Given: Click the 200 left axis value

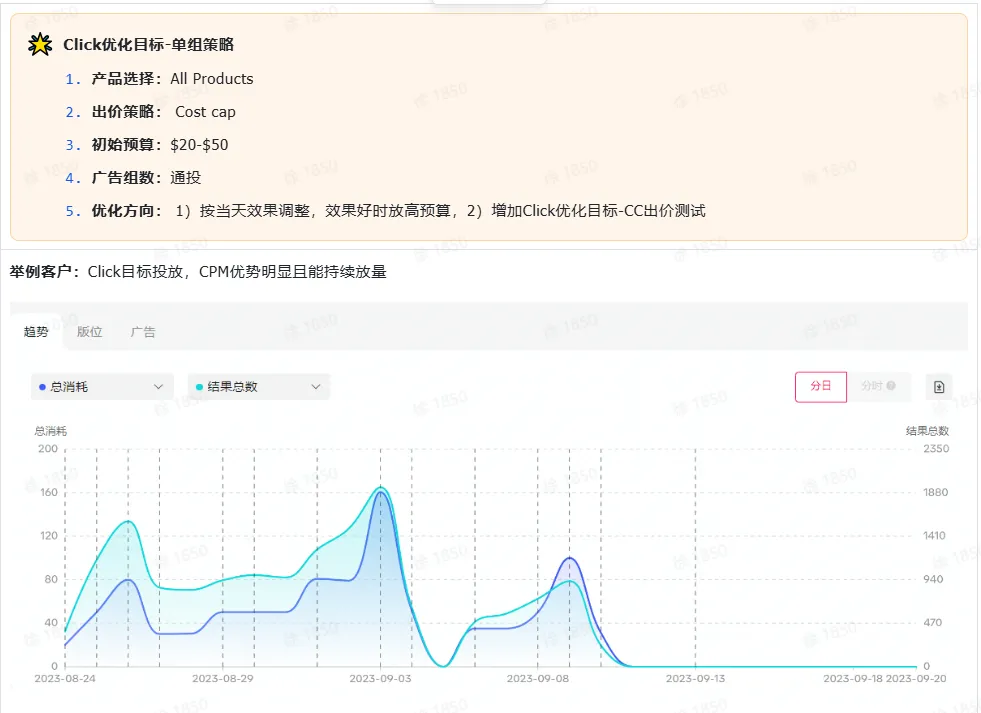Looking at the screenshot, I should (x=48, y=449).
